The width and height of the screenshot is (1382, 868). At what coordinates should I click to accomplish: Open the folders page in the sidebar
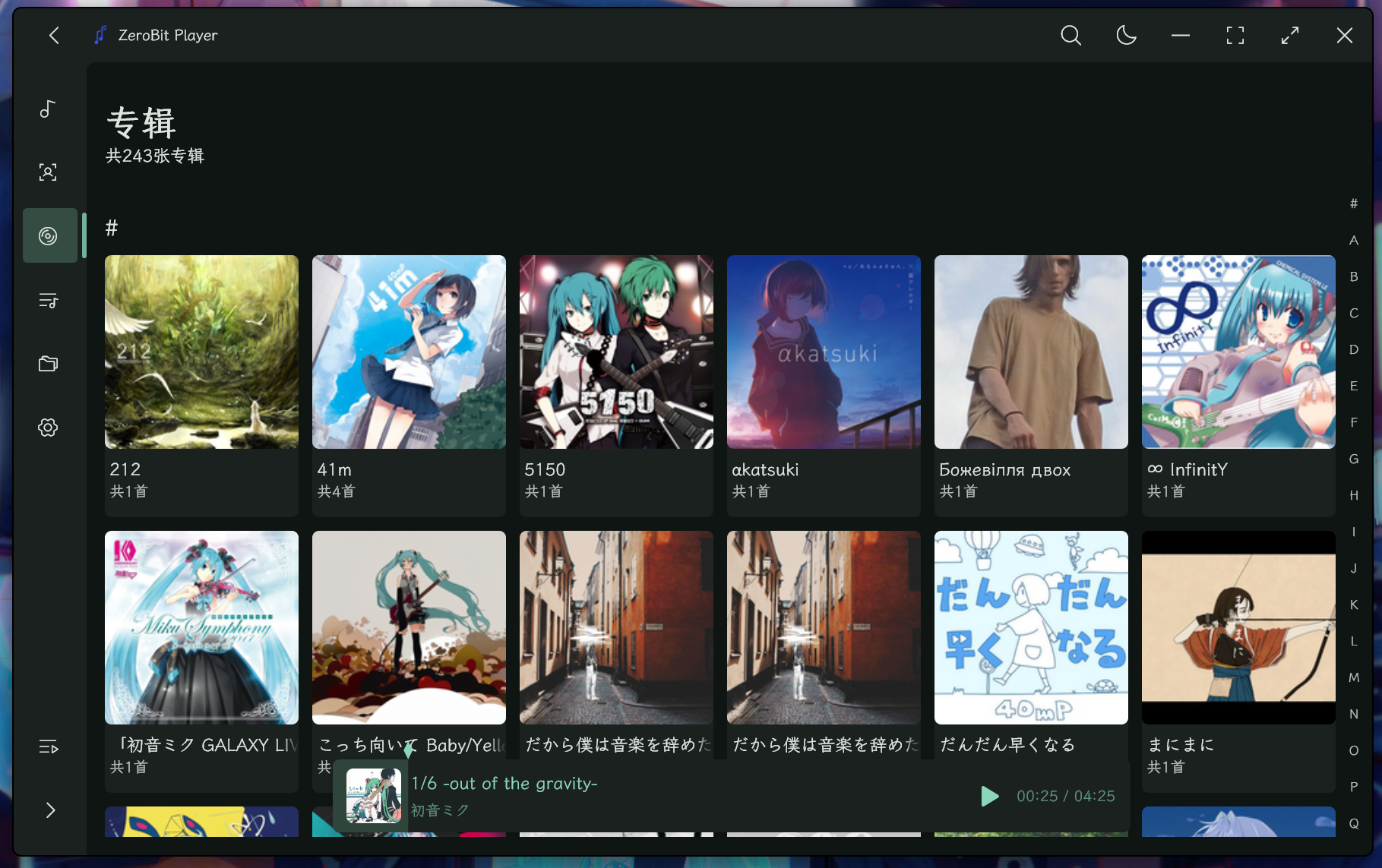click(48, 364)
